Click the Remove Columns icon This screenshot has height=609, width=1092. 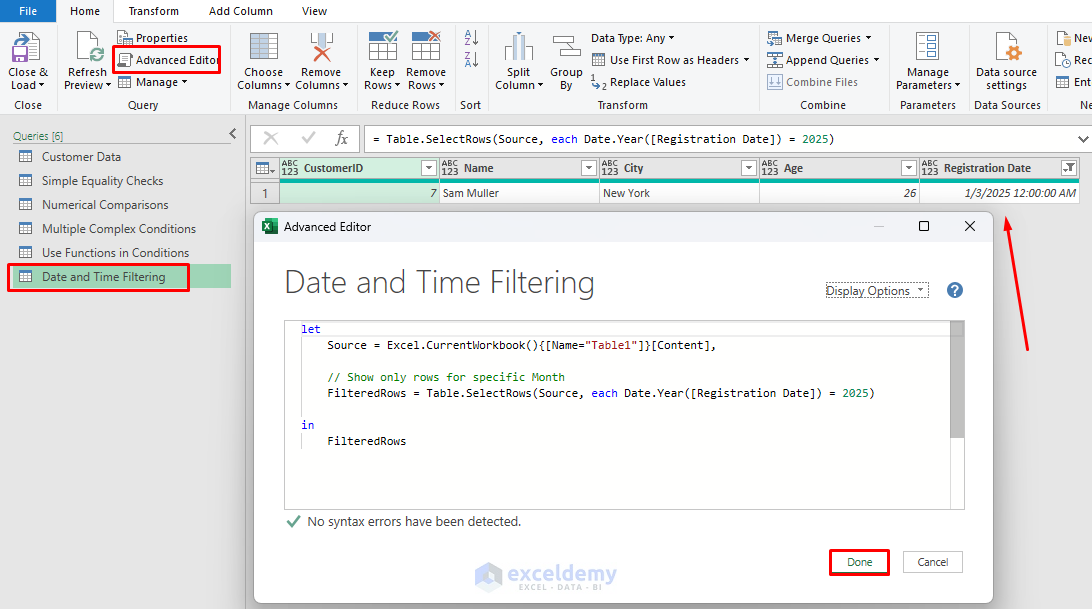pyautogui.click(x=321, y=47)
